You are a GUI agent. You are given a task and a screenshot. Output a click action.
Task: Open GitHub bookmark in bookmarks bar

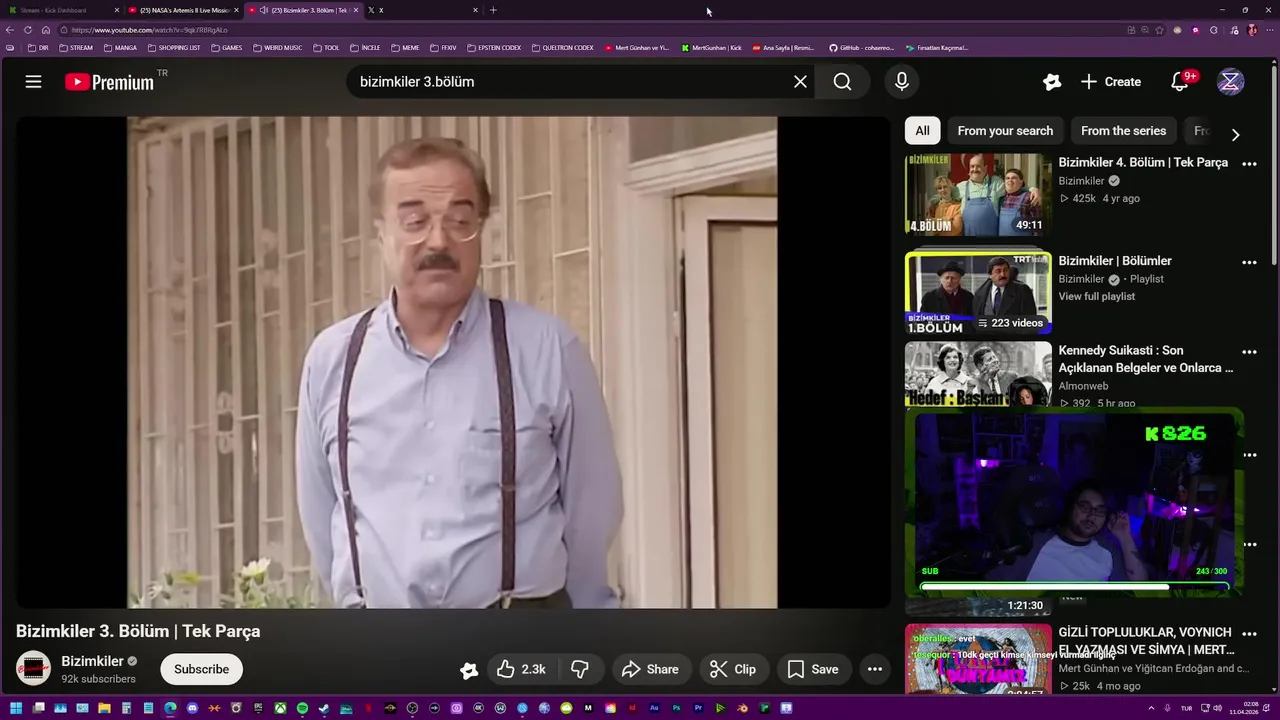[862, 47]
